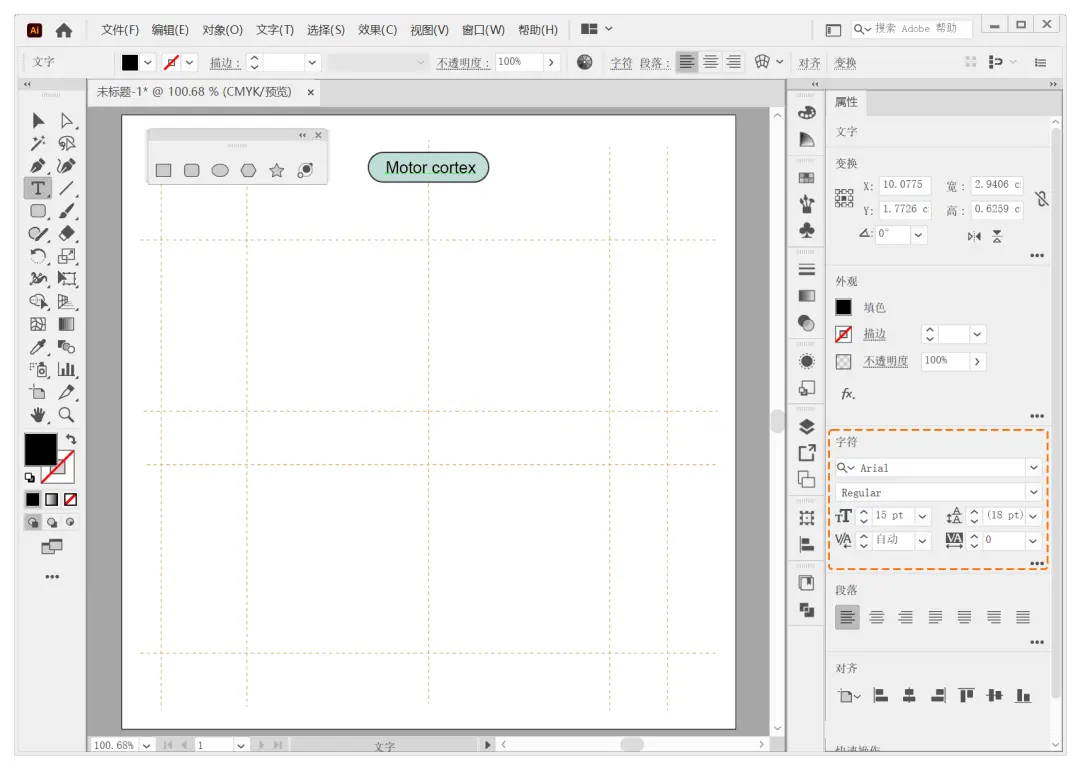Select the Eraser tool
This screenshot has width=1080, height=771.
pyautogui.click(x=66, y=234)
